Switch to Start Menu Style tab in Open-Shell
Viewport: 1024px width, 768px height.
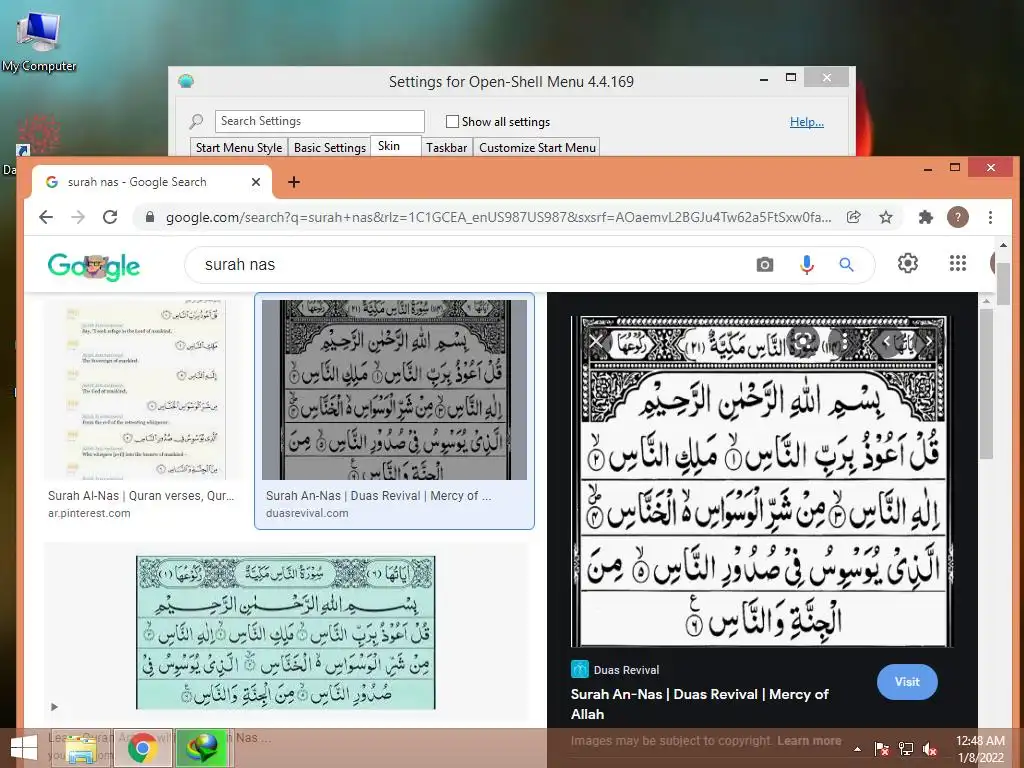[x=238, y=148]
